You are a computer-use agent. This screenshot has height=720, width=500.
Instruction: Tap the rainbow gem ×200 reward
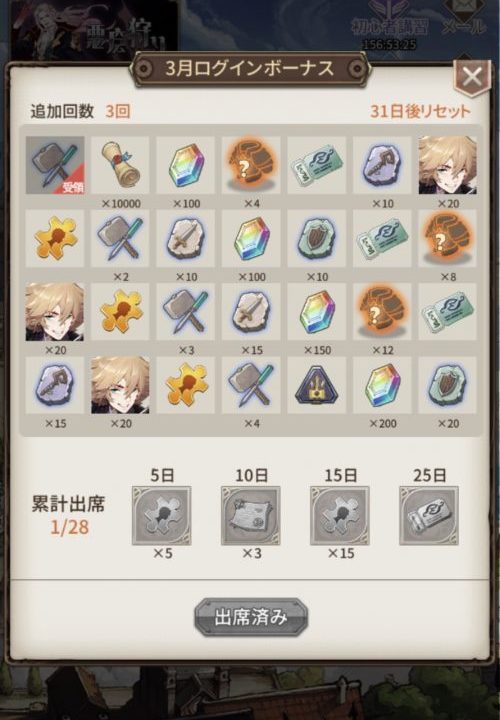click(382, 385)
